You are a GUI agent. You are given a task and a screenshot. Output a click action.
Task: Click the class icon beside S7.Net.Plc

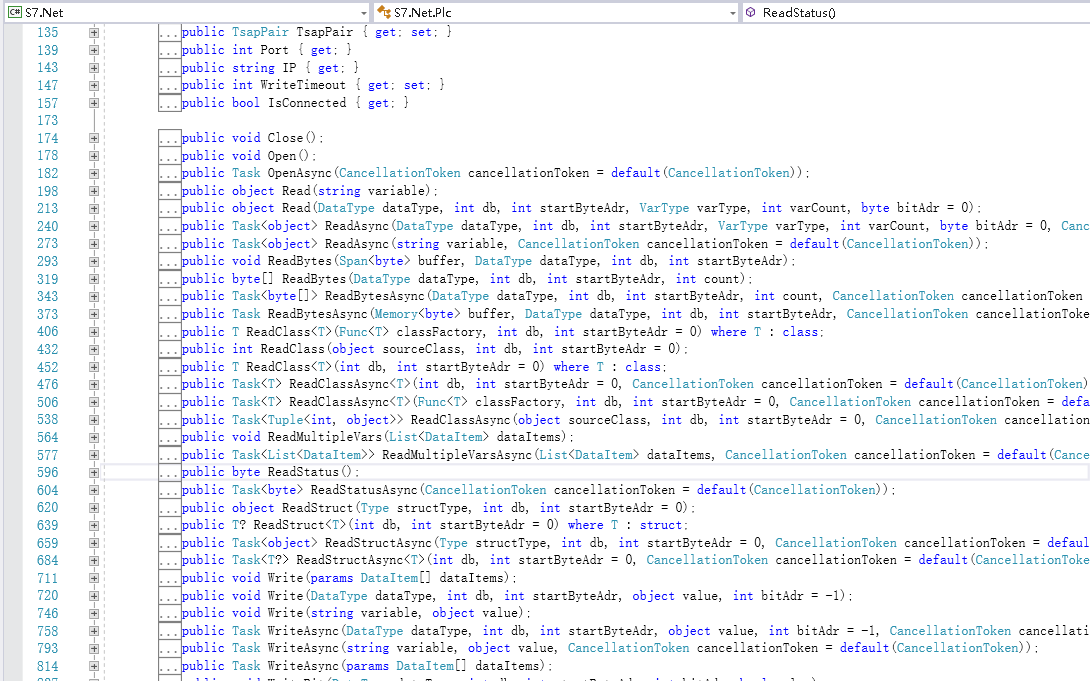384,13
